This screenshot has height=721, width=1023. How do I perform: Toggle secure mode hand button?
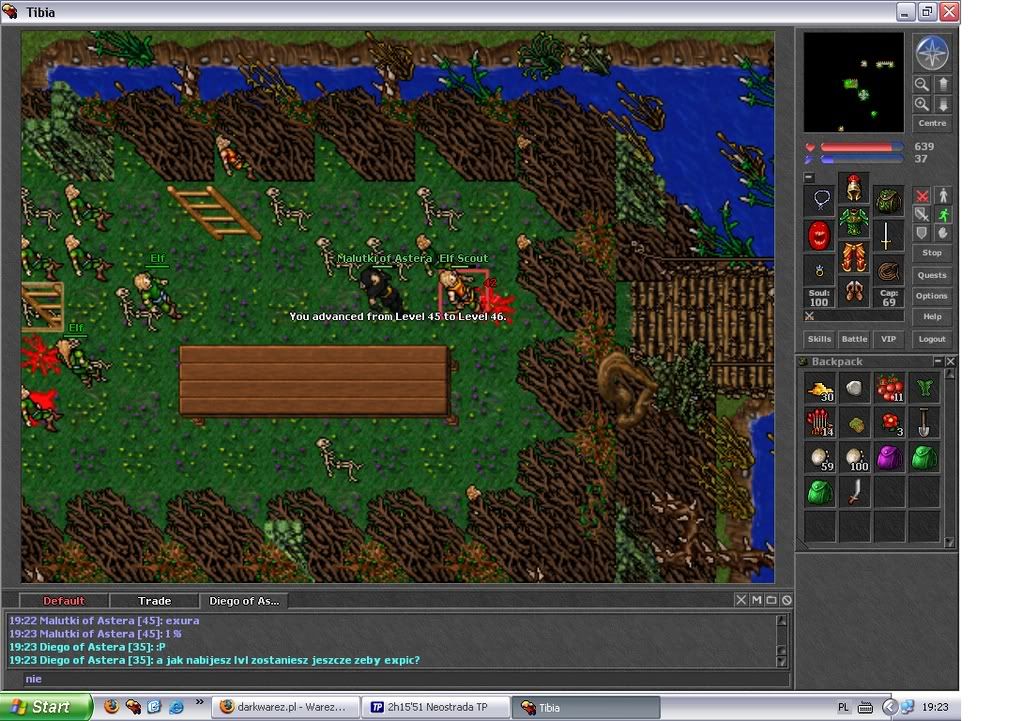(943, 232)
